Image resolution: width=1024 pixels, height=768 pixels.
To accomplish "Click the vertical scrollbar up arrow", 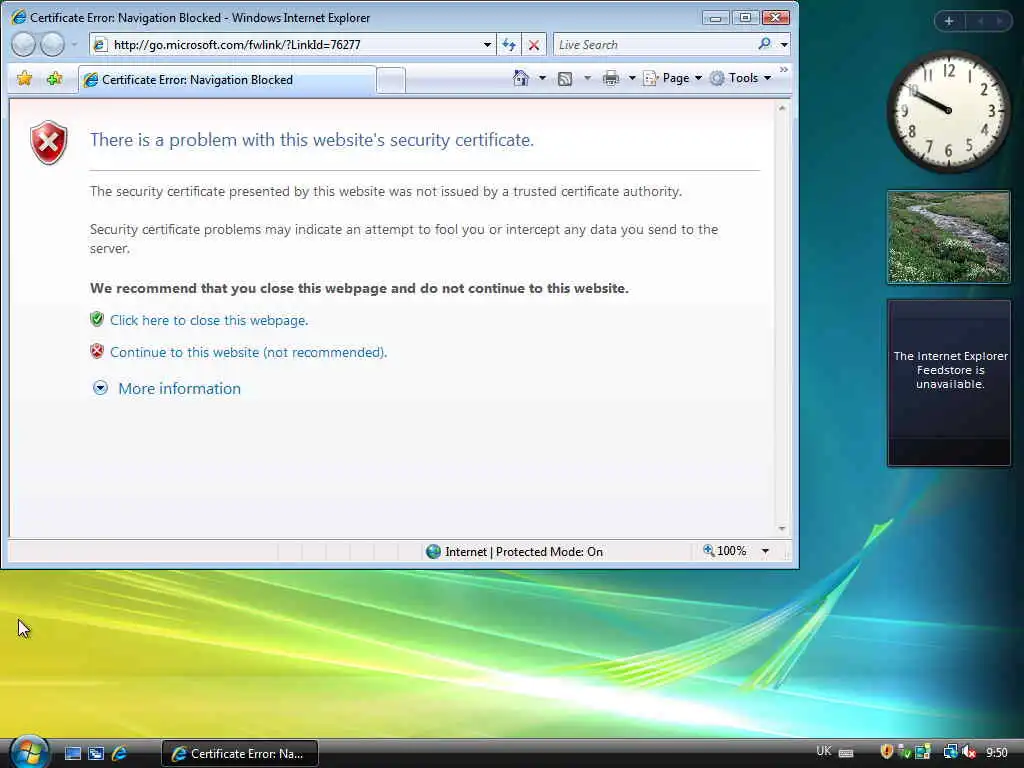I will (782, 108).
